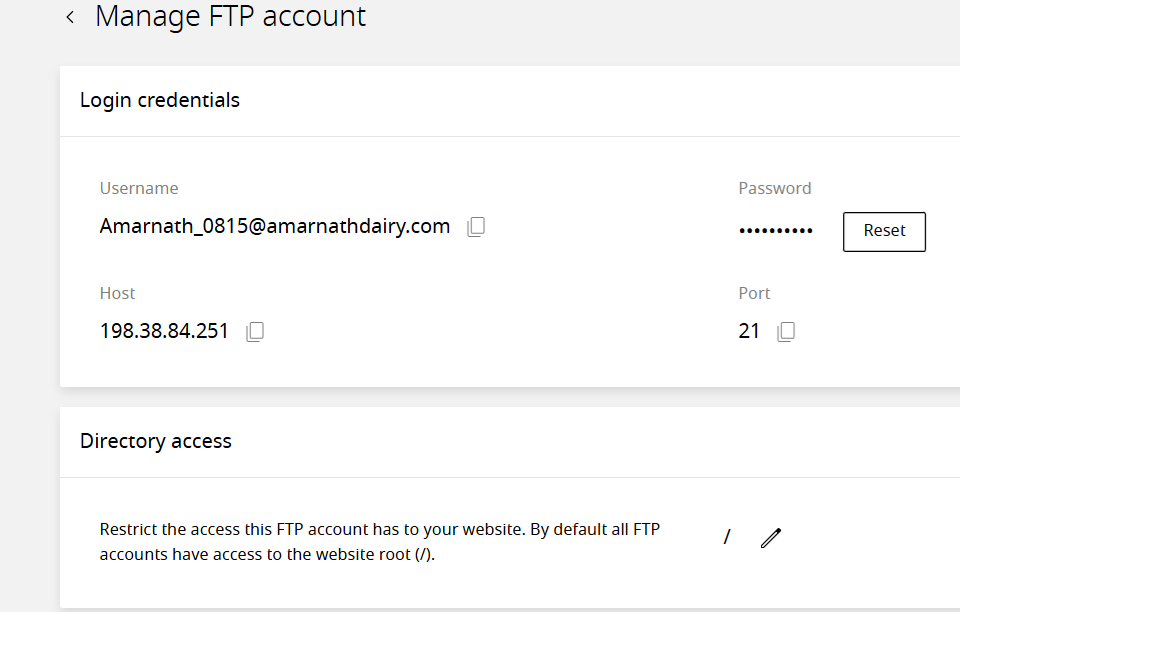Image resolution: width=1152 pixels, height=648 pixels.
Task: Copy the port number
Action: (x=786, y=331)
